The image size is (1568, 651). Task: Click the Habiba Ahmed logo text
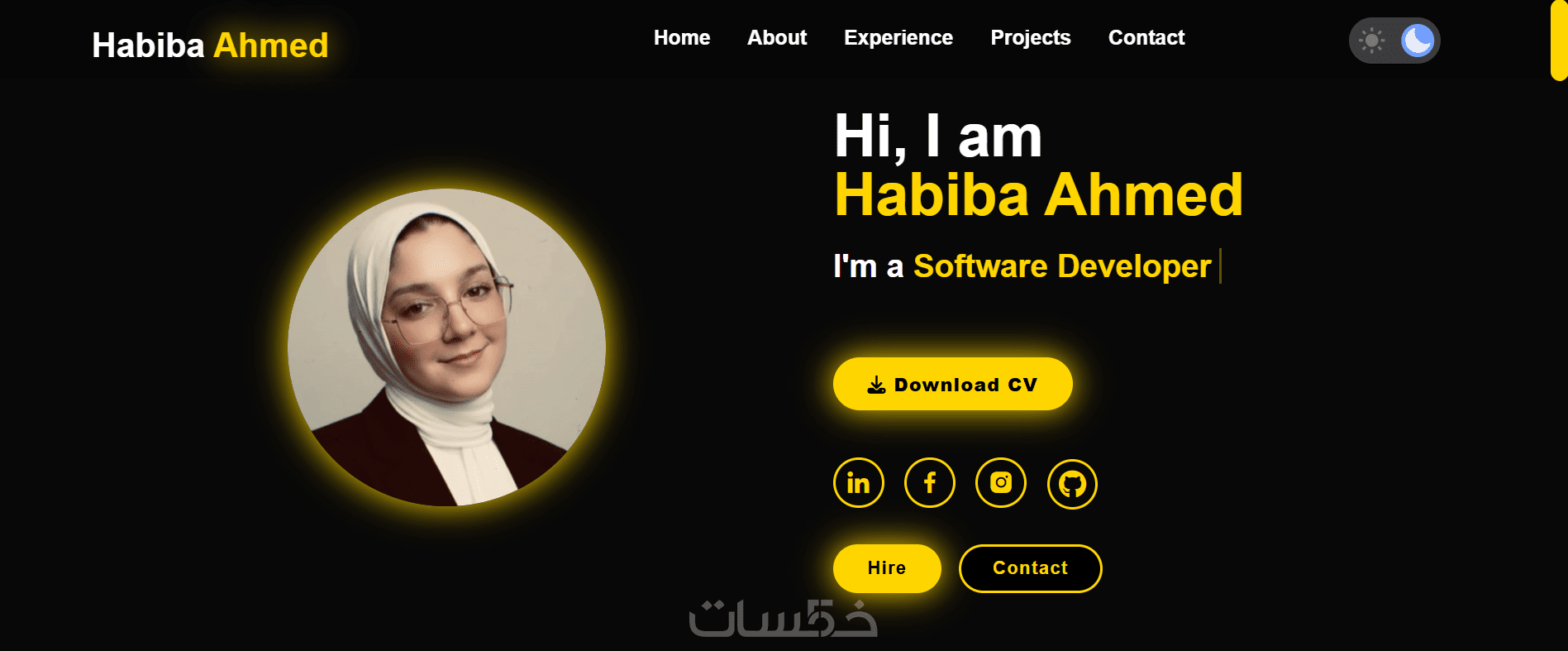coord(210,45)
